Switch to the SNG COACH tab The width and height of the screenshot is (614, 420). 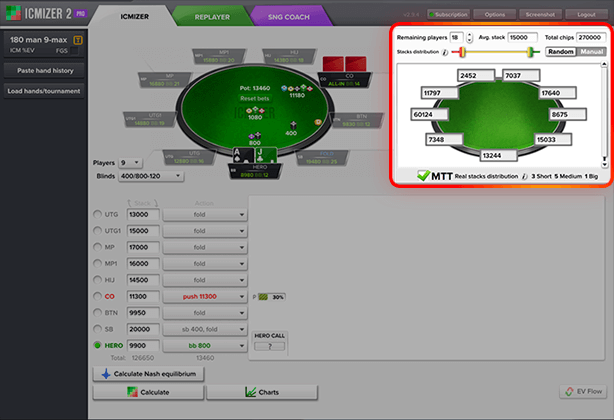[x=289, y=17]
